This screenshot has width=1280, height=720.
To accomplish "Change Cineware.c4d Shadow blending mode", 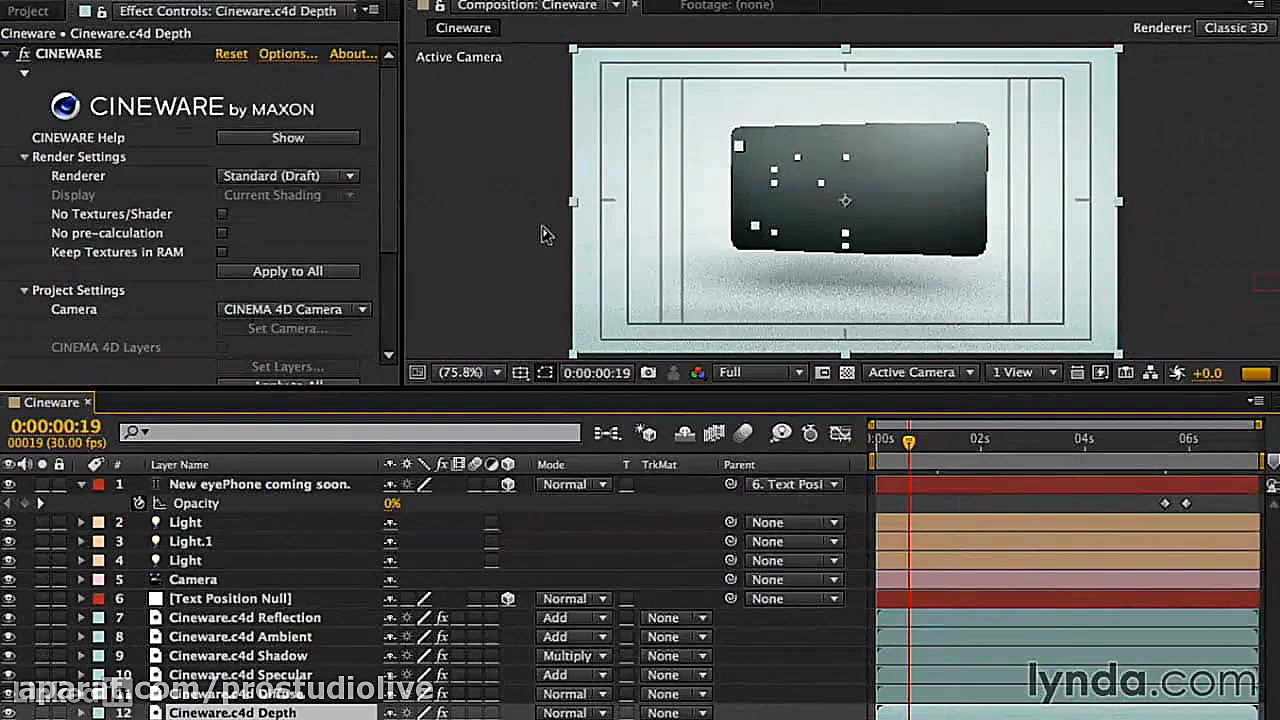I will (573, 655).
